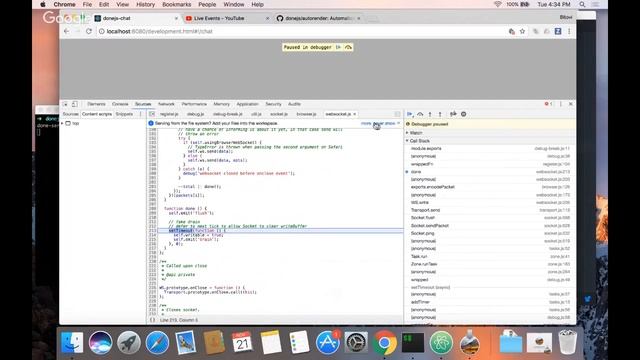Open the Bookmarks menu
Screen dimensions: 640x360
coord(176,4)
